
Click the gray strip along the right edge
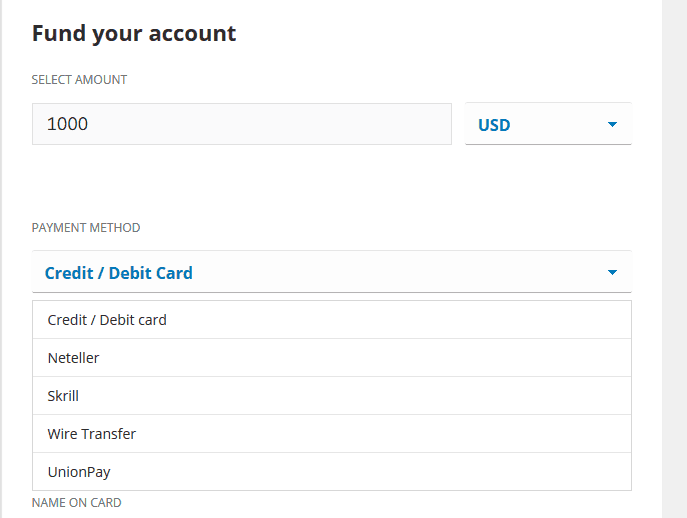tap(674, 259)
